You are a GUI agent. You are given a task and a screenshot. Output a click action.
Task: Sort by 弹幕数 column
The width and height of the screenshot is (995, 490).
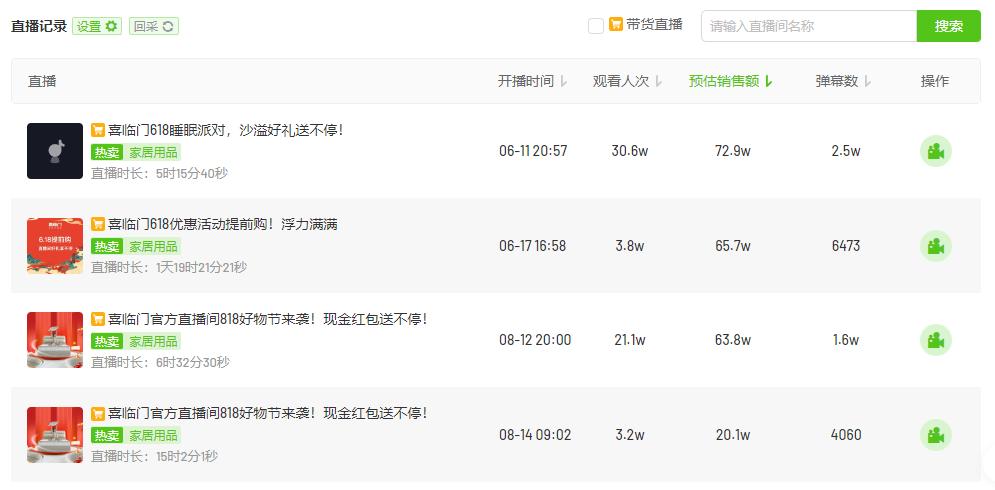click(x=843, y=81)
